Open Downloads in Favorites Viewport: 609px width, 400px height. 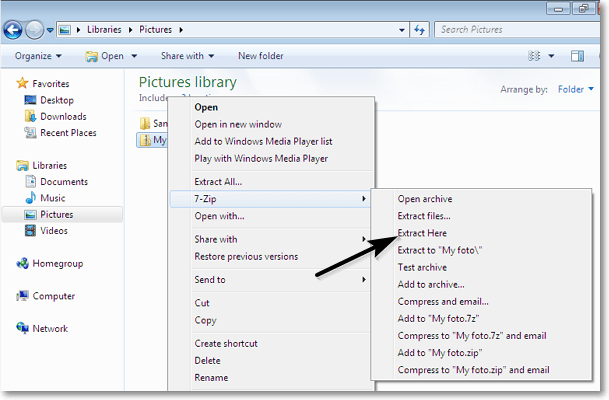[63, 117]
